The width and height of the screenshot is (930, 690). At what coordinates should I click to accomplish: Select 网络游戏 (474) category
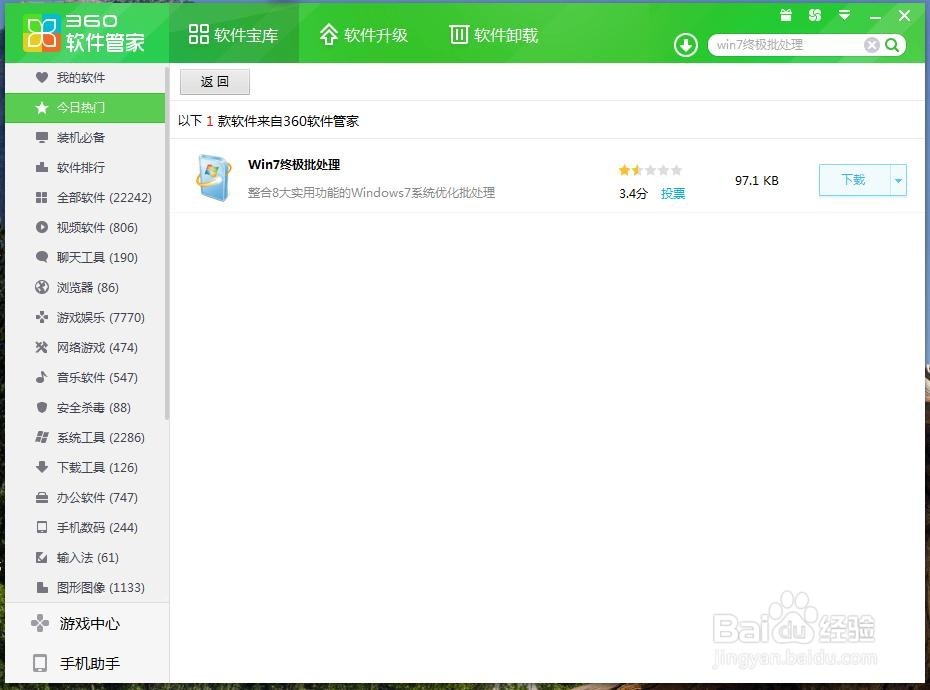[85, 347]
